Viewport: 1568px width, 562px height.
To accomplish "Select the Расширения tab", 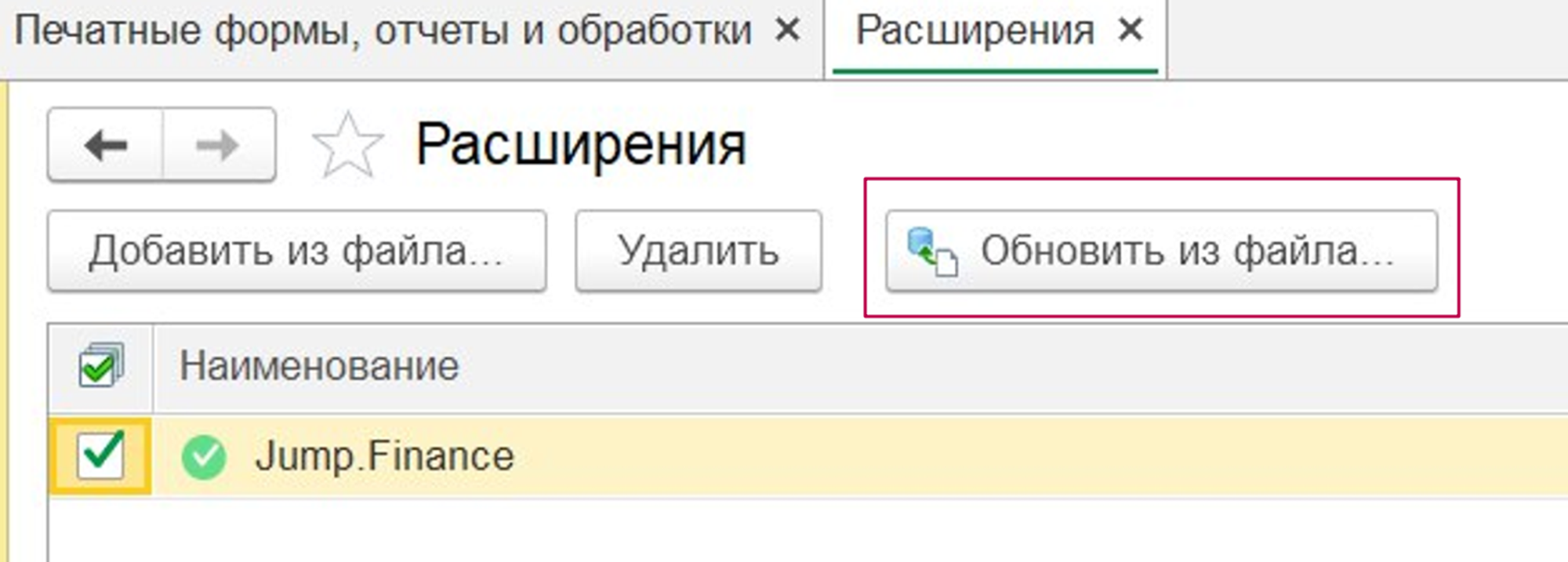I will 974,31.
